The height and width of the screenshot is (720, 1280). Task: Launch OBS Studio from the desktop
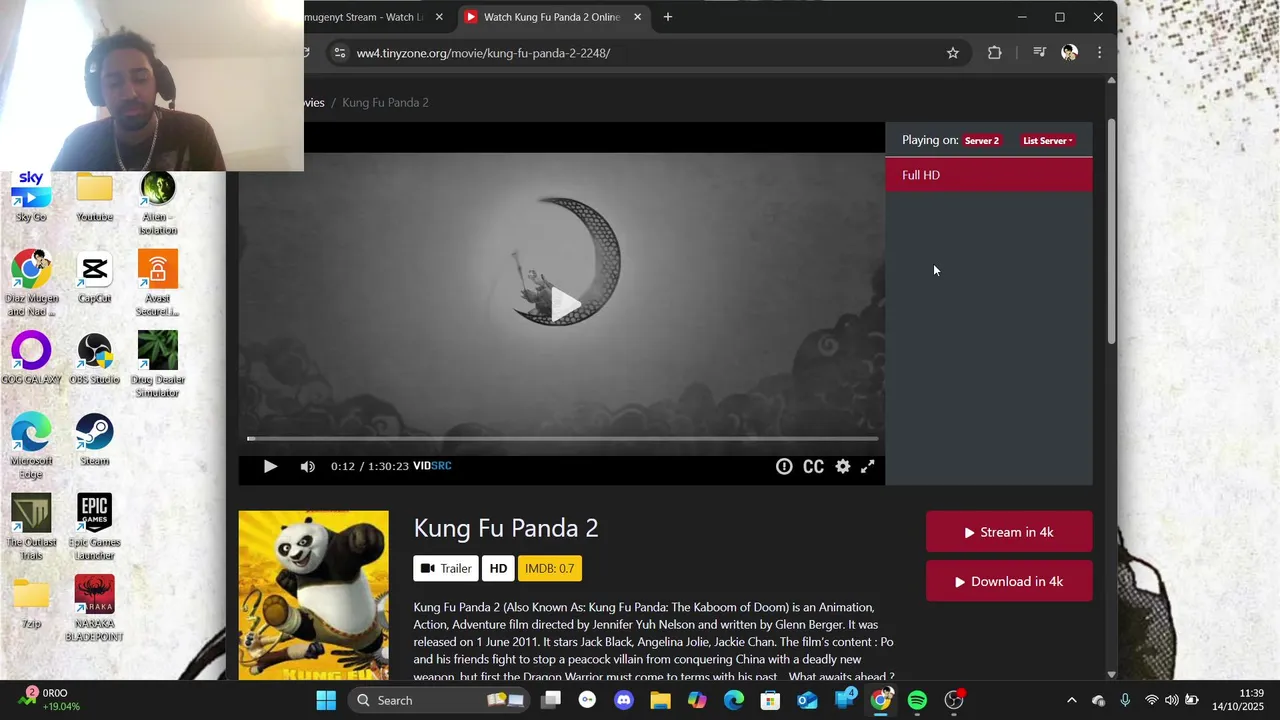[x=94, y=359]
